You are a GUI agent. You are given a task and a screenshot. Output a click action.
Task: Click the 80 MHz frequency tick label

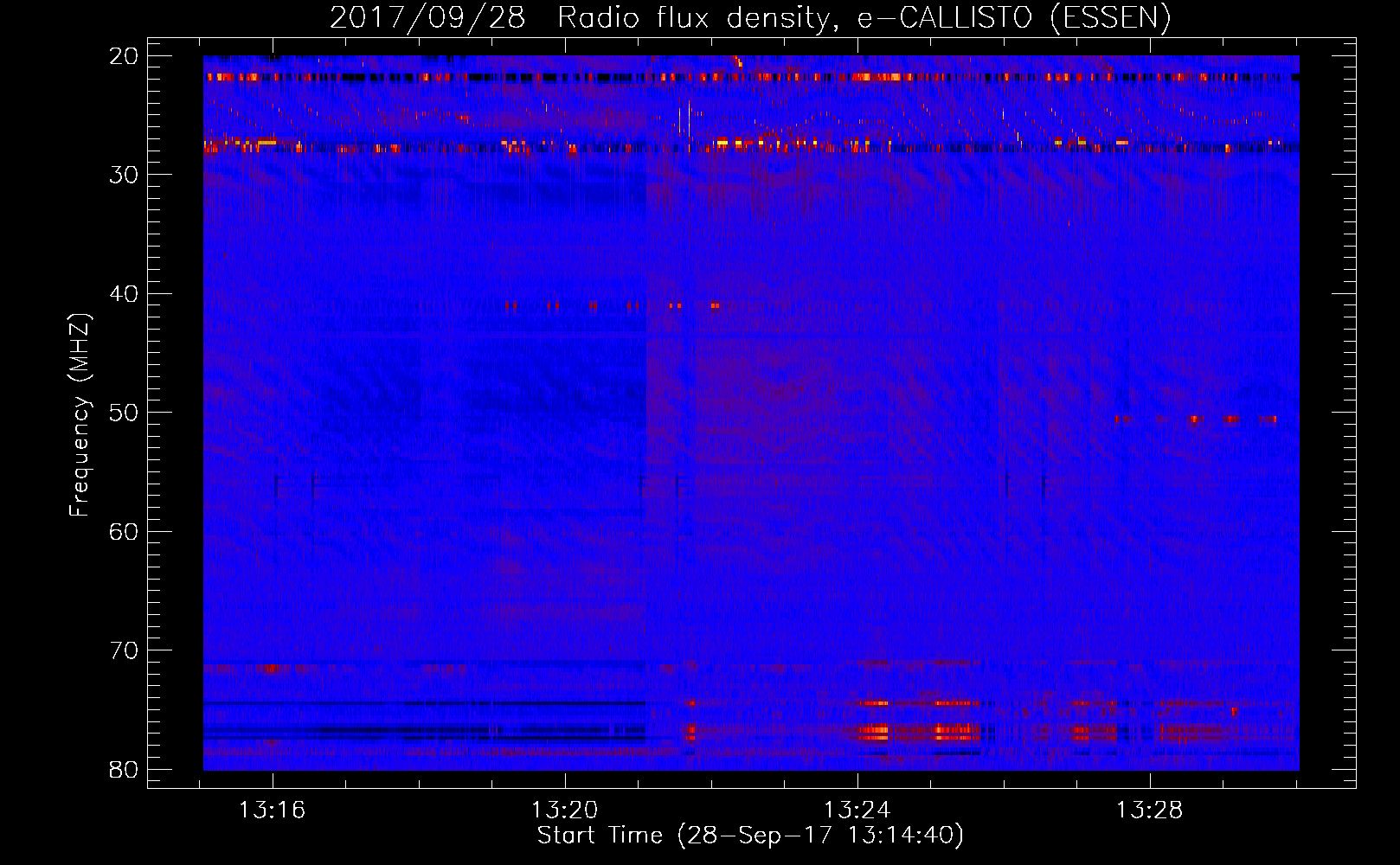pyautogui.click(x=125, y=769)
